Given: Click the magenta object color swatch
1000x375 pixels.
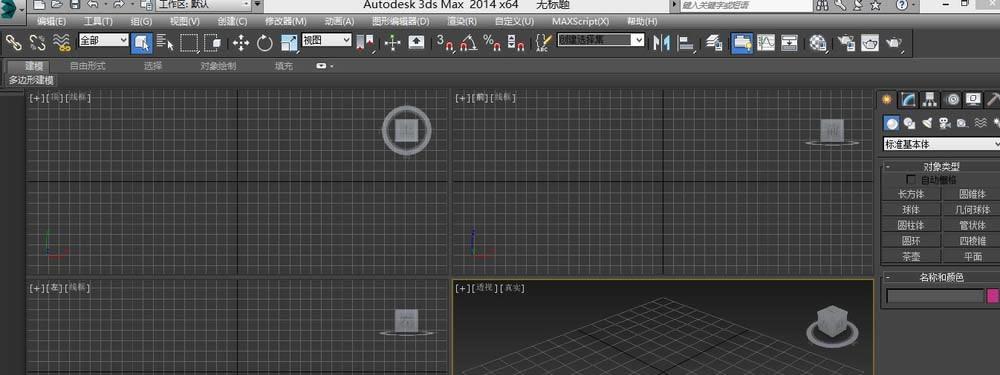Looking at the screenshot, I should tap(993, 296).
